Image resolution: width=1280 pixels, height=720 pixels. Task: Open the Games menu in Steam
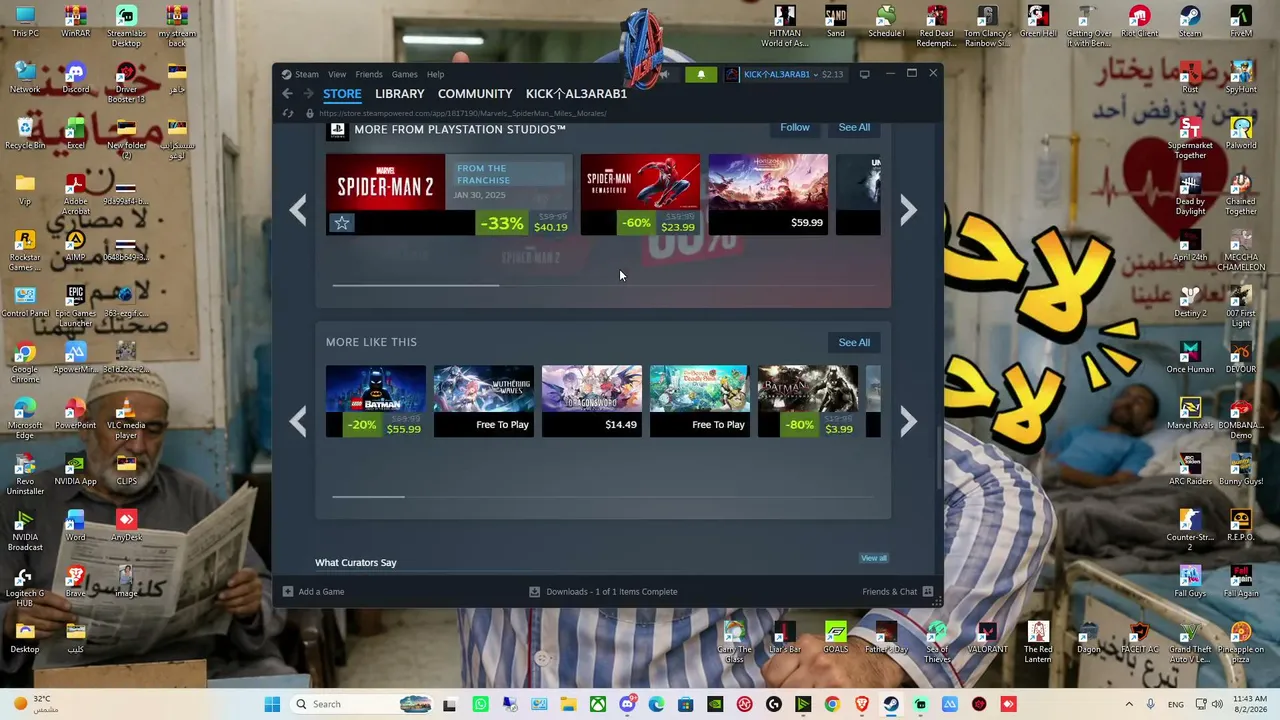[x=405, y=74]
